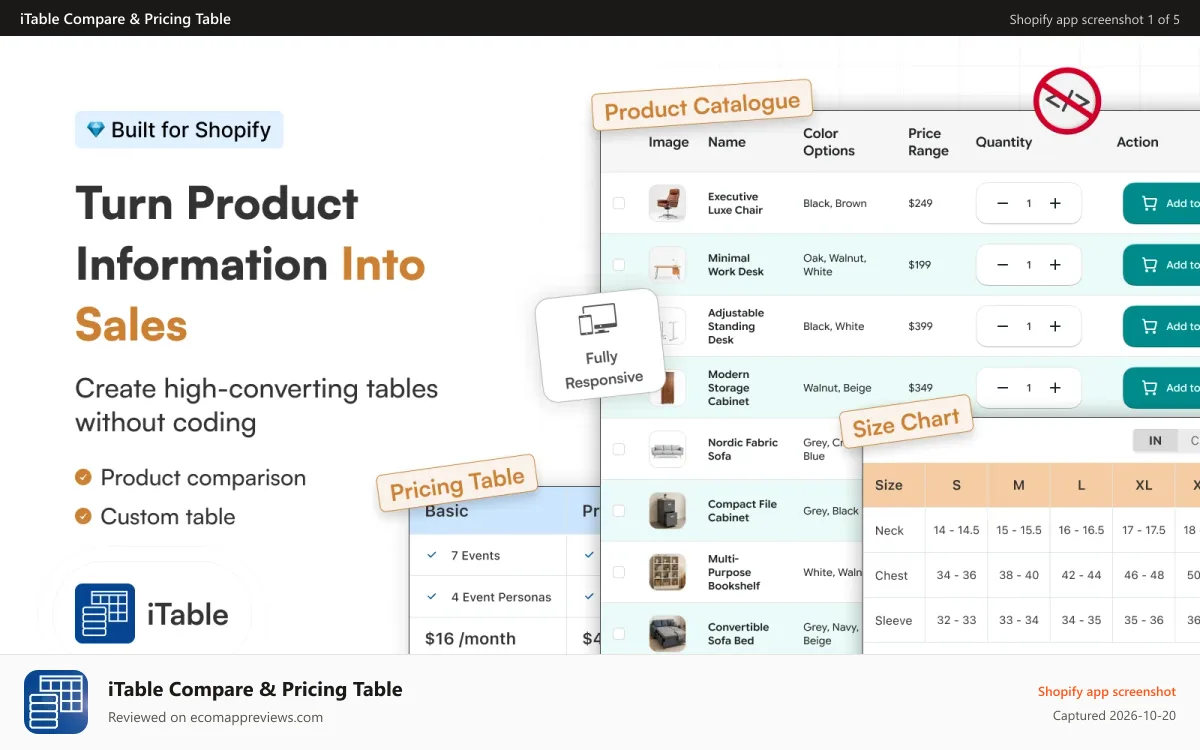Switch size chart units to IN
1200x750 pixels.
tap(1155, 440)
